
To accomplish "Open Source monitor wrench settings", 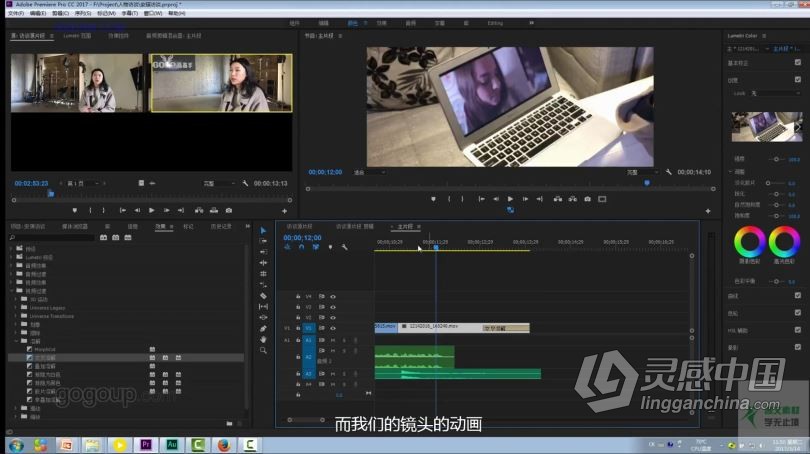I will tap(245, 183).
